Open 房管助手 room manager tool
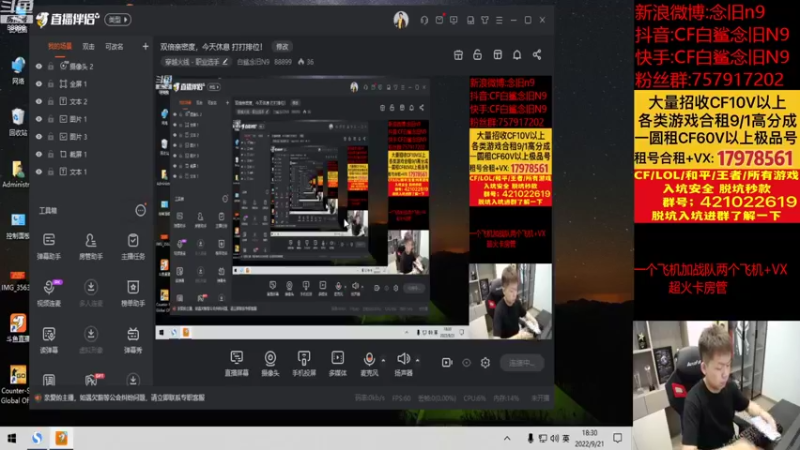800x450 pixels. tap(91, 246)
